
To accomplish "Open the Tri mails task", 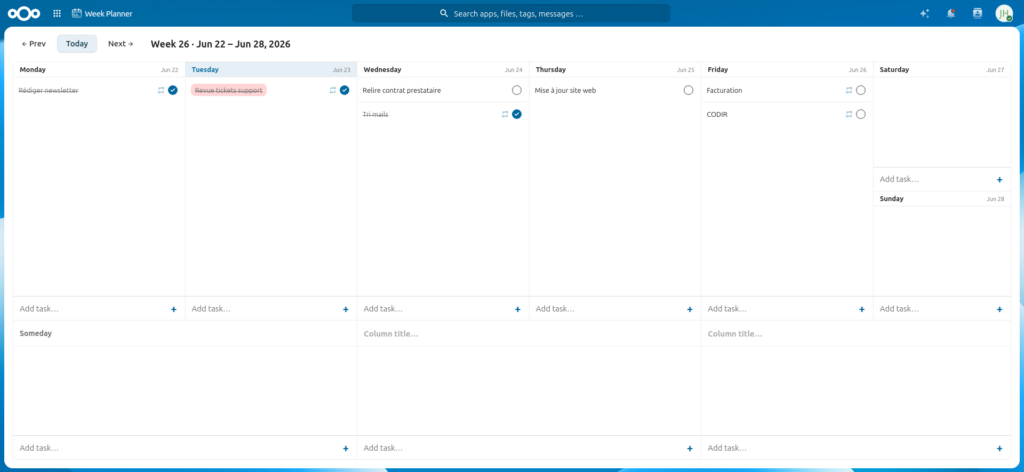I will click(376, 114).
